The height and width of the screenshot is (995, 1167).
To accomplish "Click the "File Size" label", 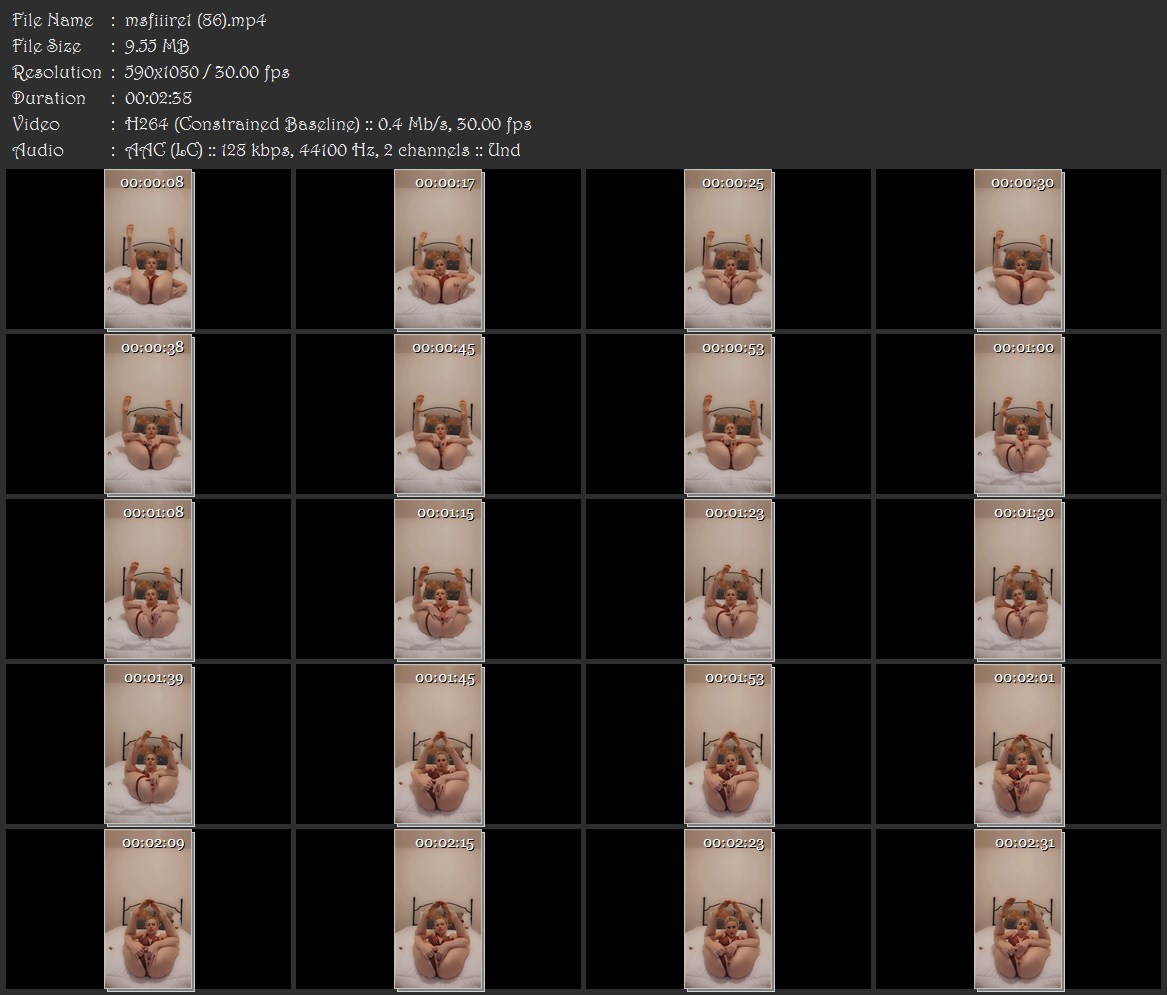I will pos(47,46).
